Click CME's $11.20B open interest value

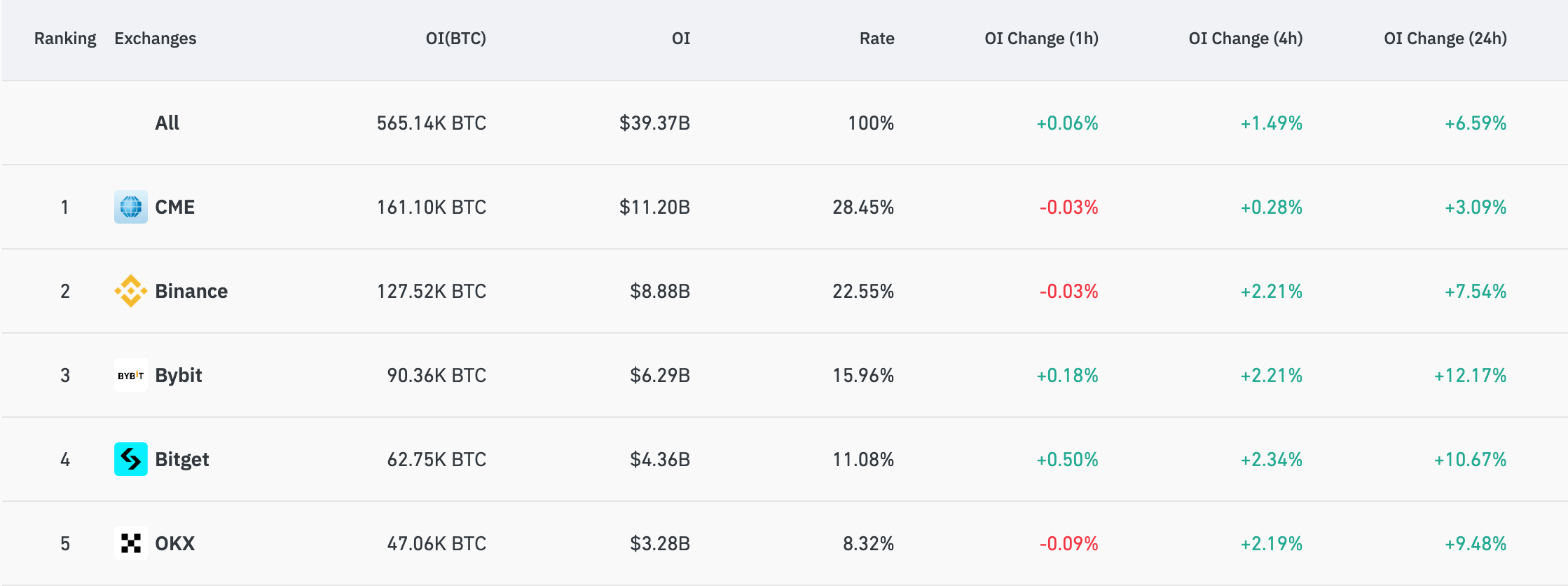(x=654, y=207)
